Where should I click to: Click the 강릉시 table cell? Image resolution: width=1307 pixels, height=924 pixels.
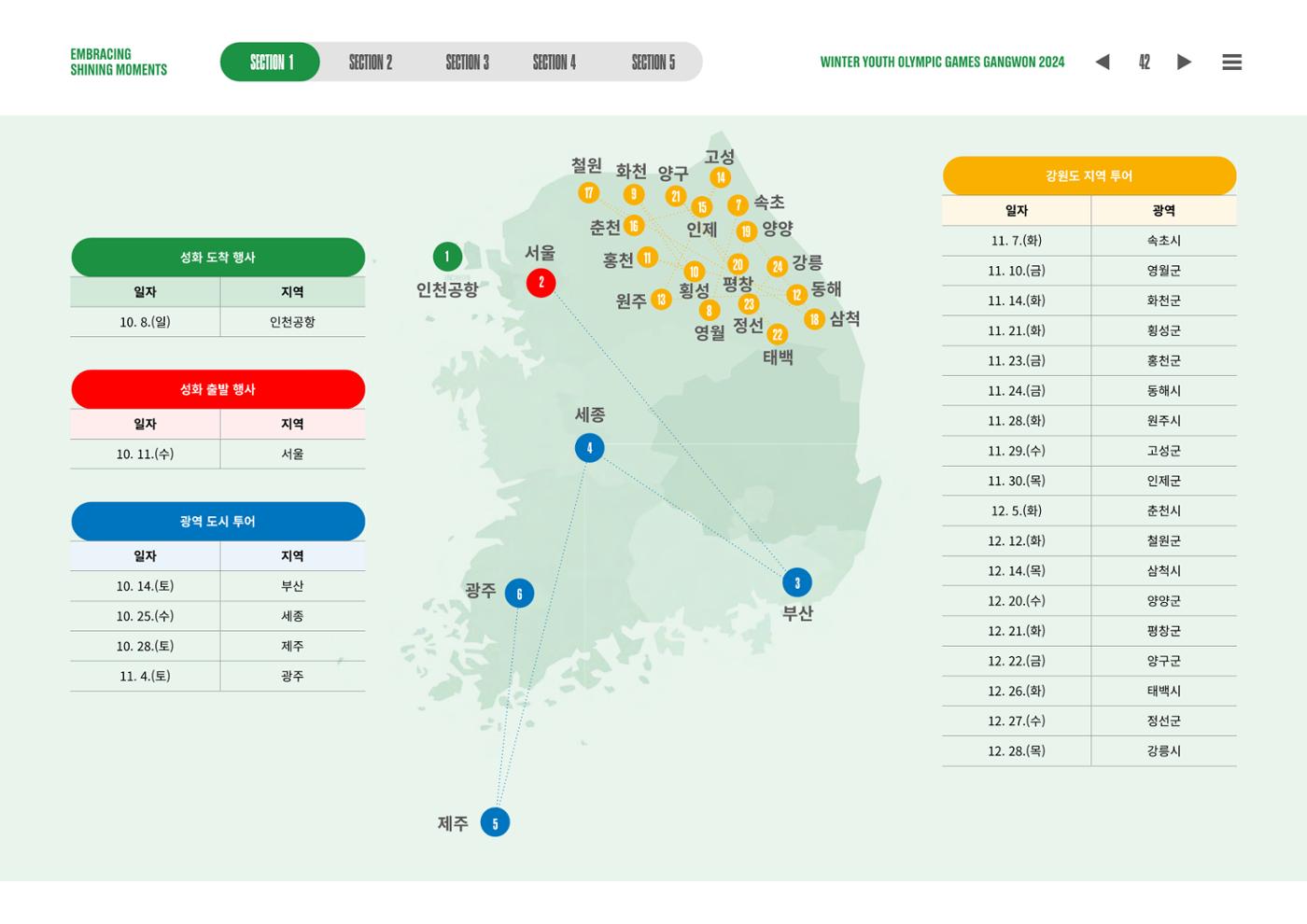pyautogui.click(x=1164, y=750)
